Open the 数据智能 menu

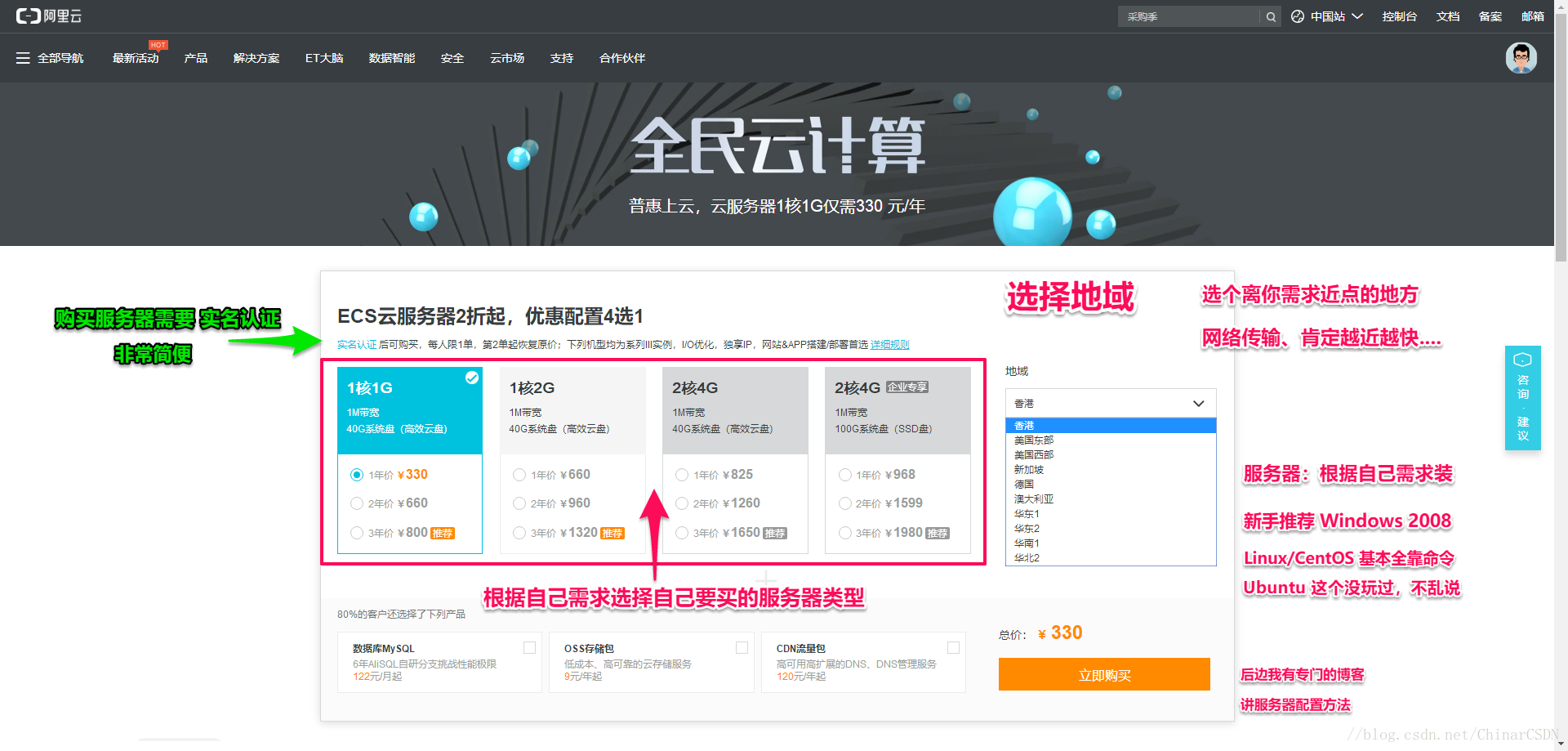392,58
